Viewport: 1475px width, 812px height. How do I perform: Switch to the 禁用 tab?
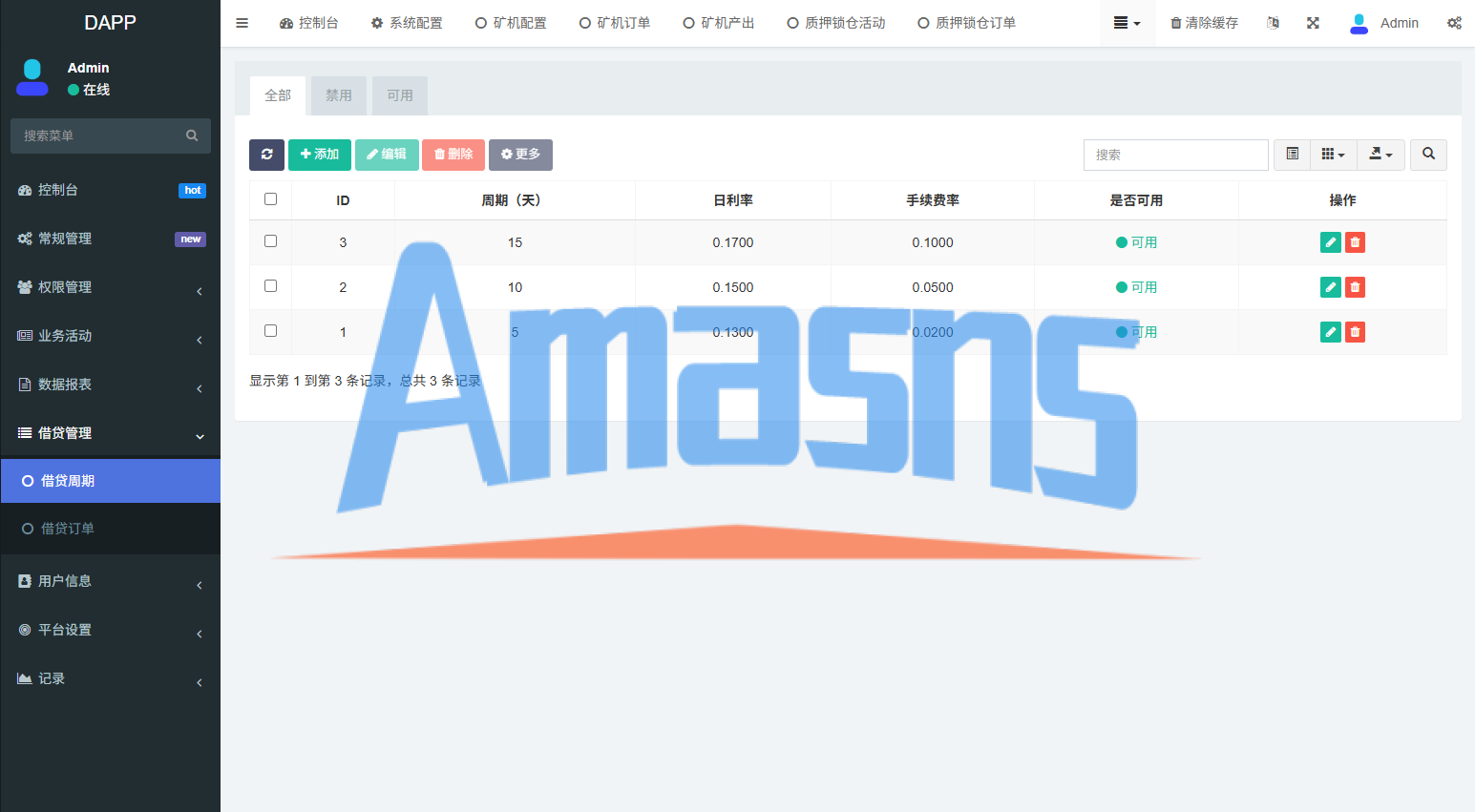click(339, 95)
